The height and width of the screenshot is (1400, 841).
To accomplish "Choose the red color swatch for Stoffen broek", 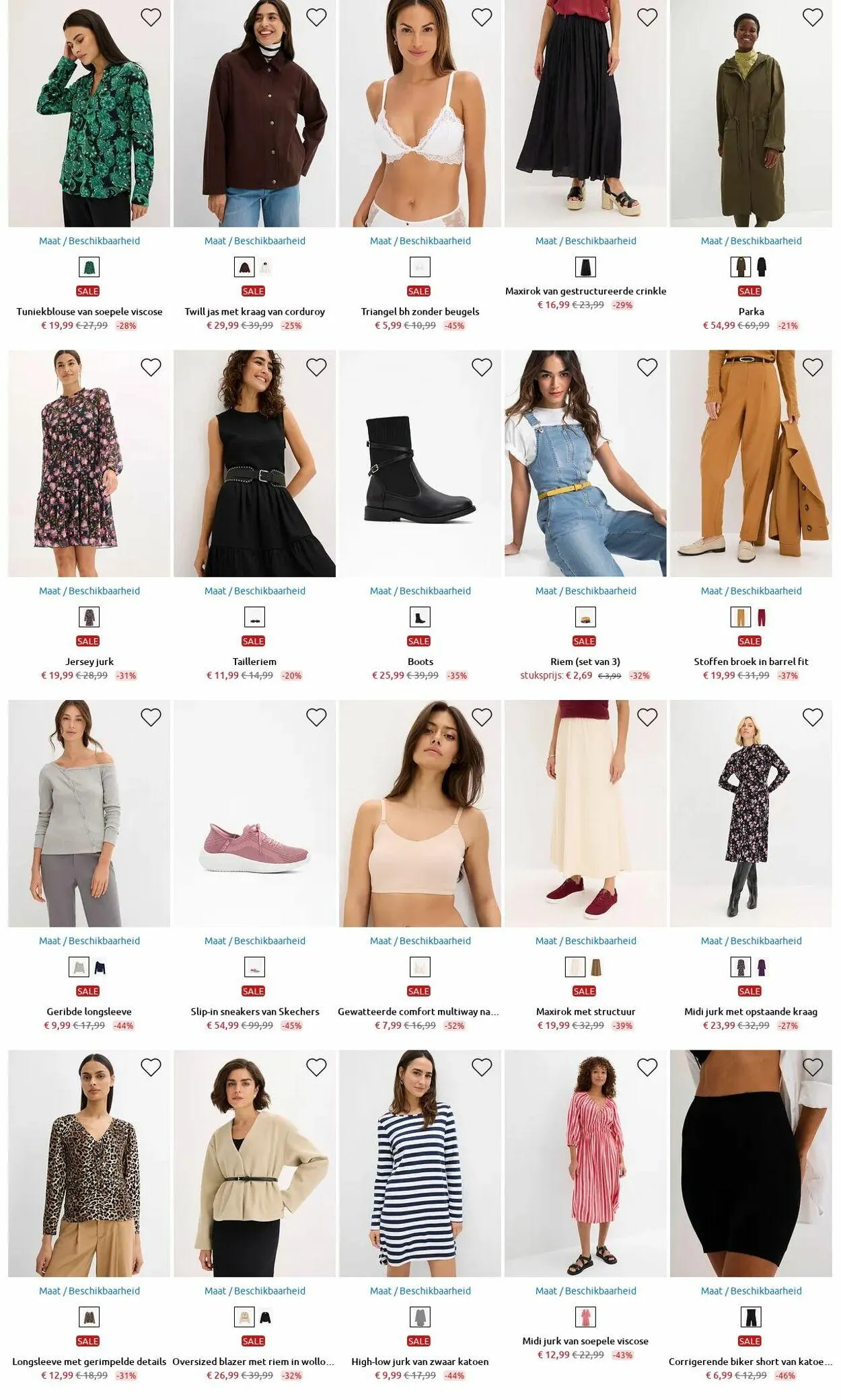I will tap(762, 617).
